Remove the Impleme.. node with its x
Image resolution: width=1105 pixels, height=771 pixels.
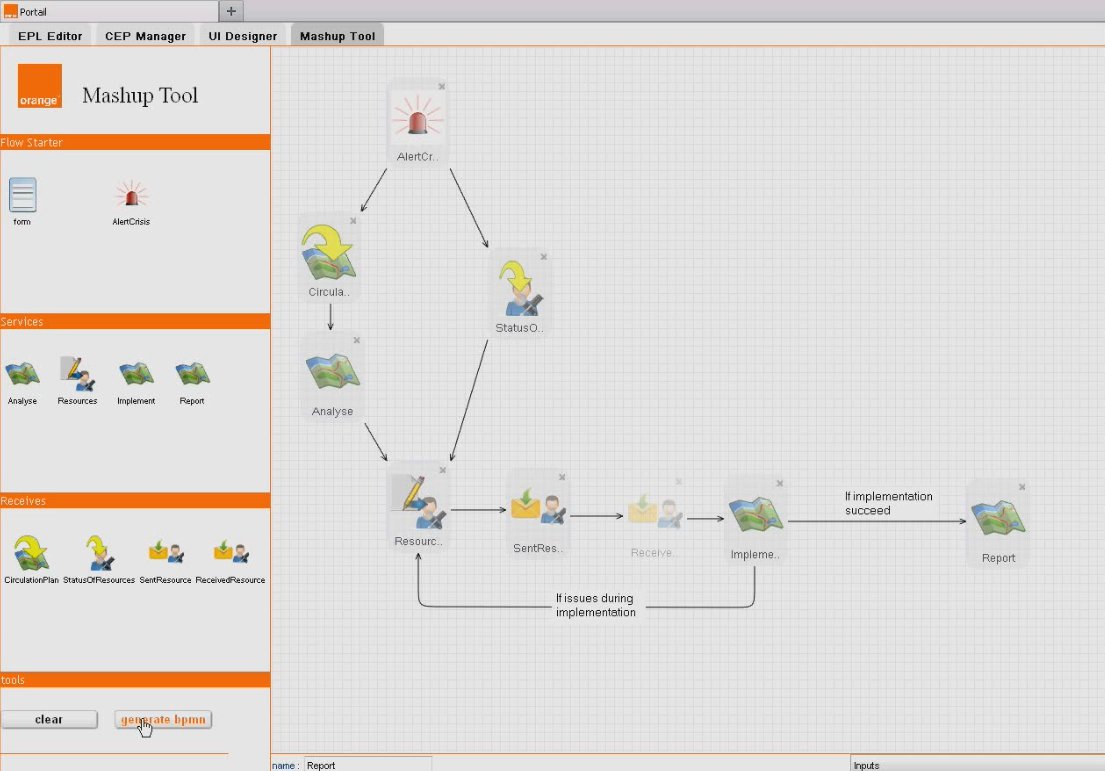[x=779, y=483]
